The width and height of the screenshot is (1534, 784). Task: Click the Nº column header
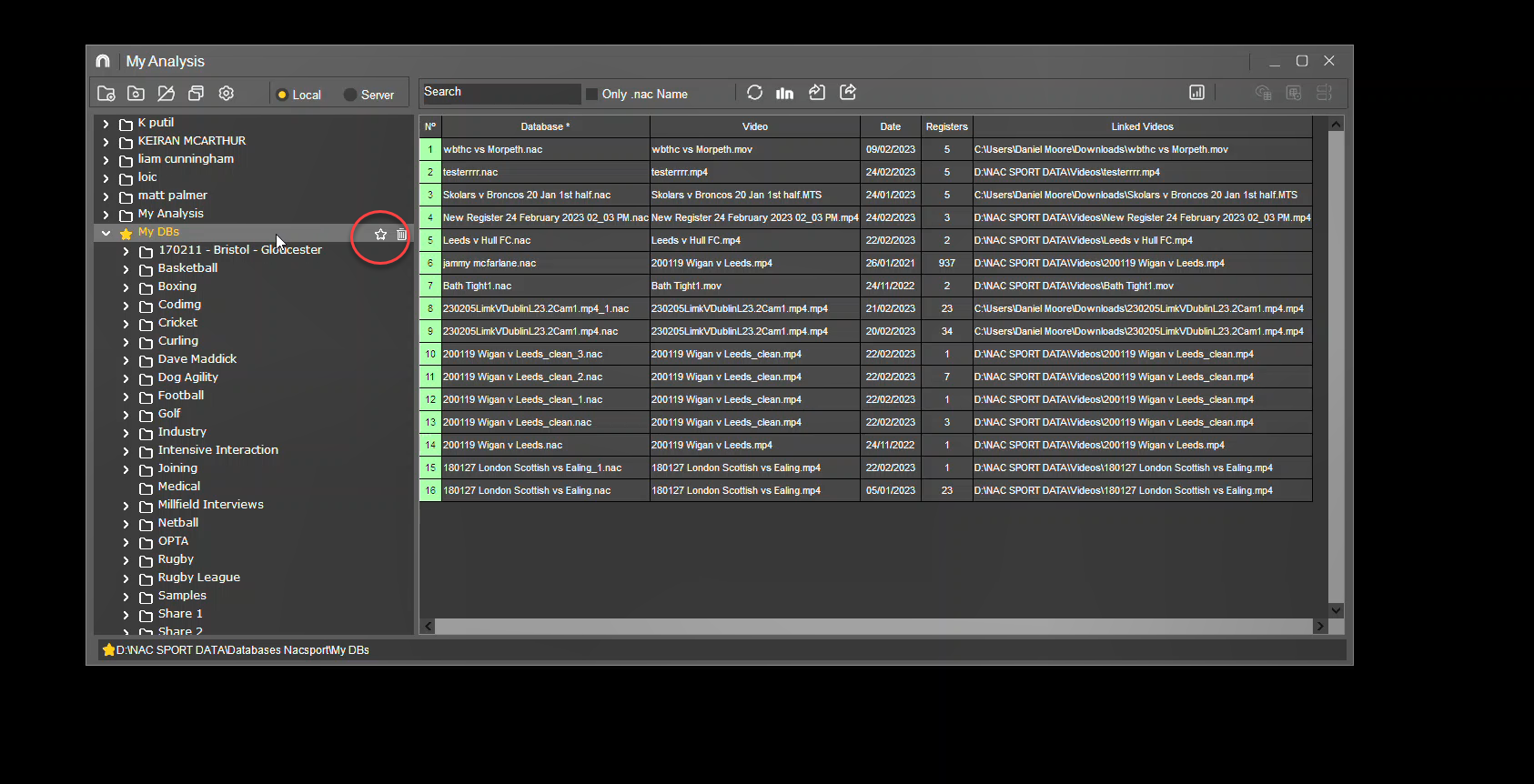pyautogui.click(x=430, y=126)
